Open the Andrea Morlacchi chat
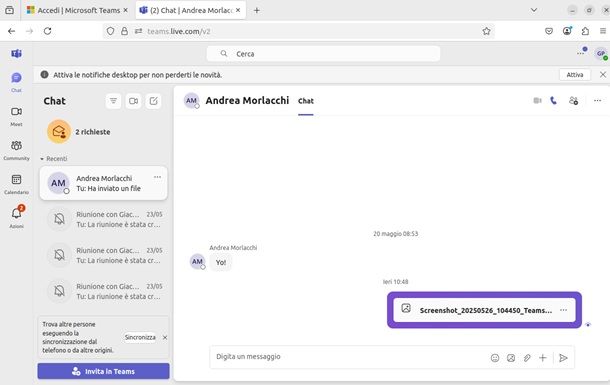Image resolution: width=610 pixels, height=385 pixels. click(103, 183)
